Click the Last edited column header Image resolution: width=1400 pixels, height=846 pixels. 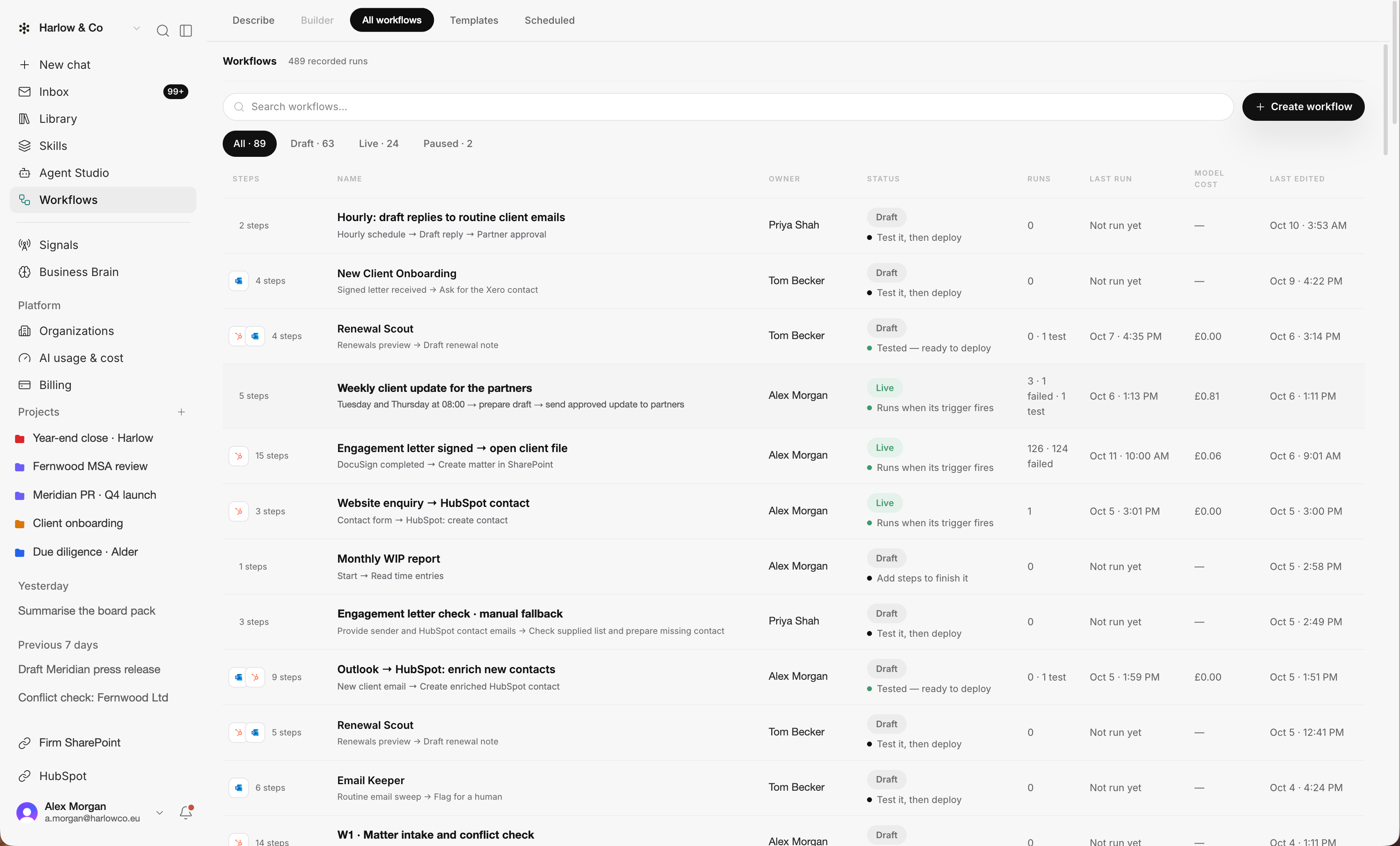click(x=1297, y=179)
